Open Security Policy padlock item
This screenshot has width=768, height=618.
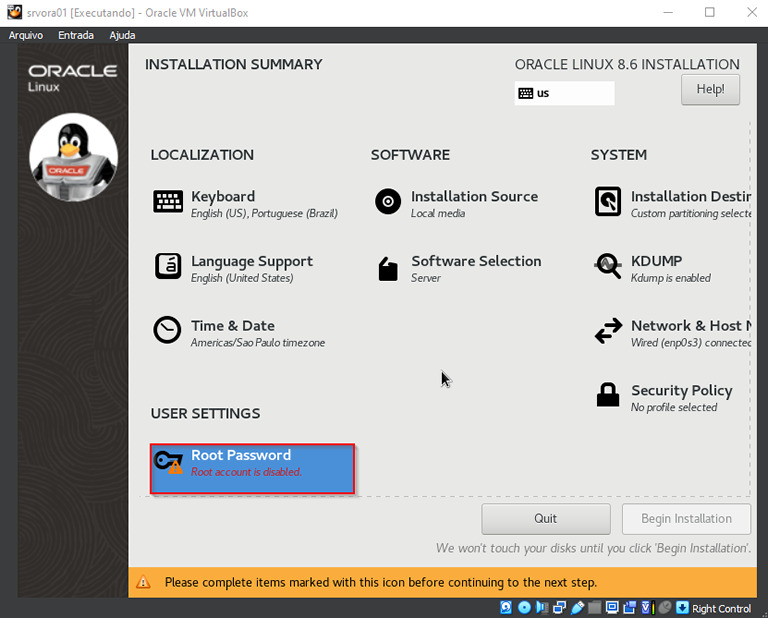tap(608, 395)
